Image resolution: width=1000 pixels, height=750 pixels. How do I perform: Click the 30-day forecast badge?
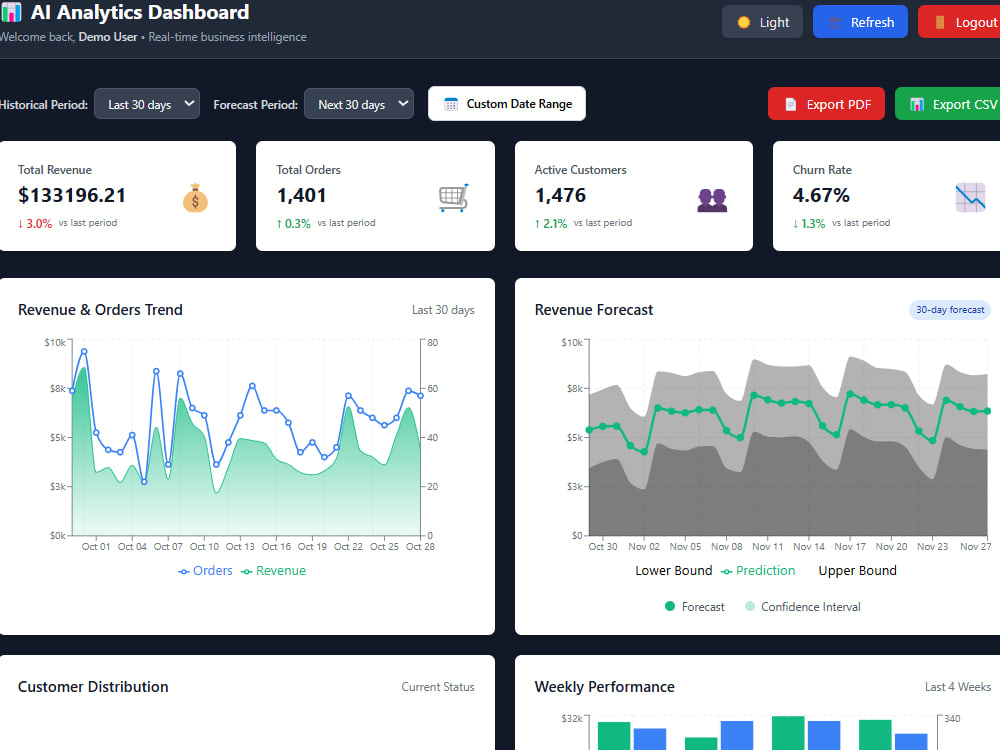950,309
